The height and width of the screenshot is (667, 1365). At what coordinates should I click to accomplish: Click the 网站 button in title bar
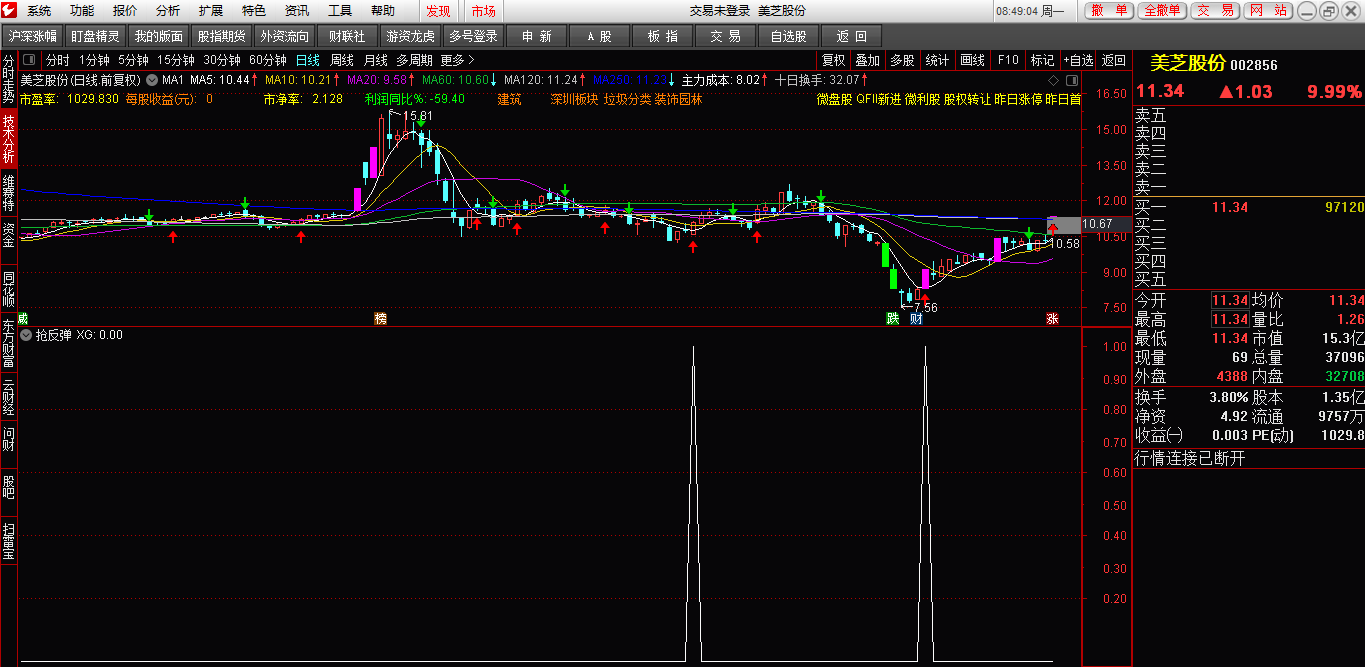1268,11
